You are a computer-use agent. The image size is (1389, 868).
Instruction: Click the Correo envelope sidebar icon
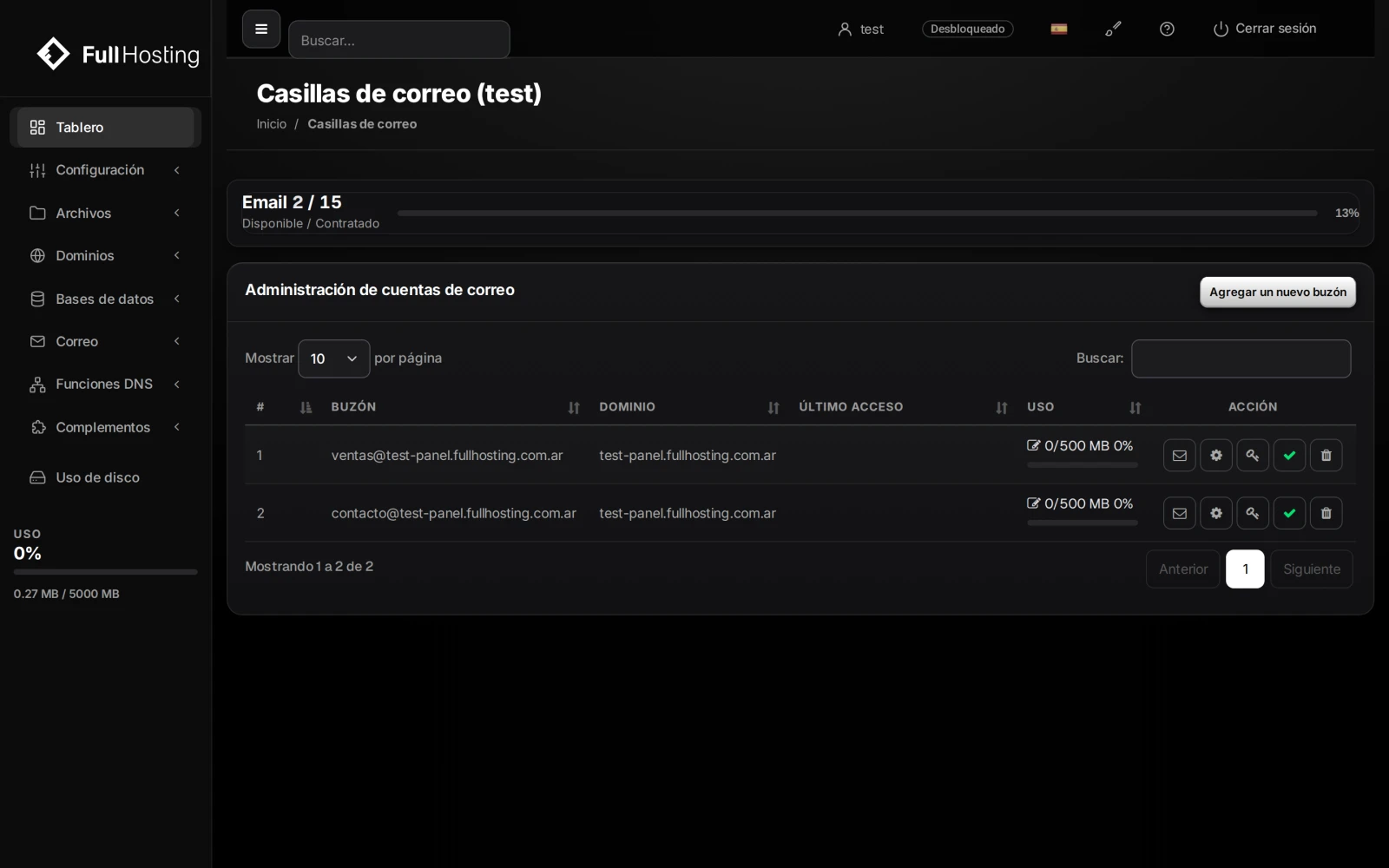coord(37,341)
